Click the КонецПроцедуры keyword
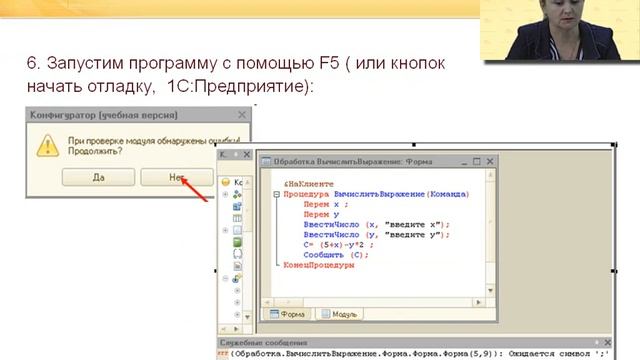This screenshot has width=640, height=360. [319, 265]
